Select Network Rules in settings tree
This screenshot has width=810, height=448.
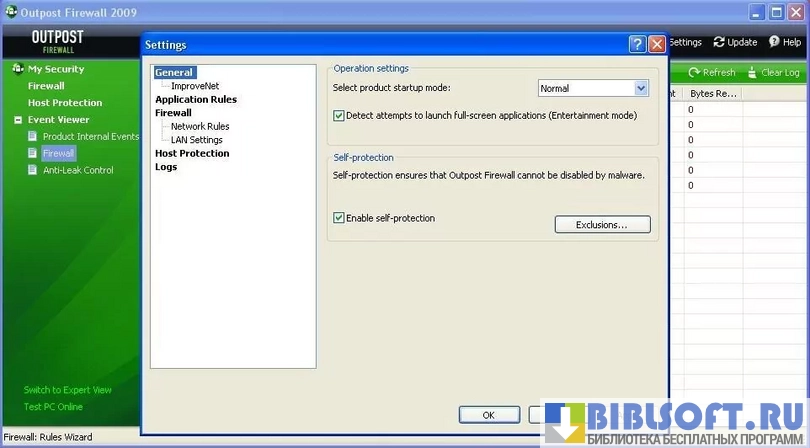tap(200, 127)
